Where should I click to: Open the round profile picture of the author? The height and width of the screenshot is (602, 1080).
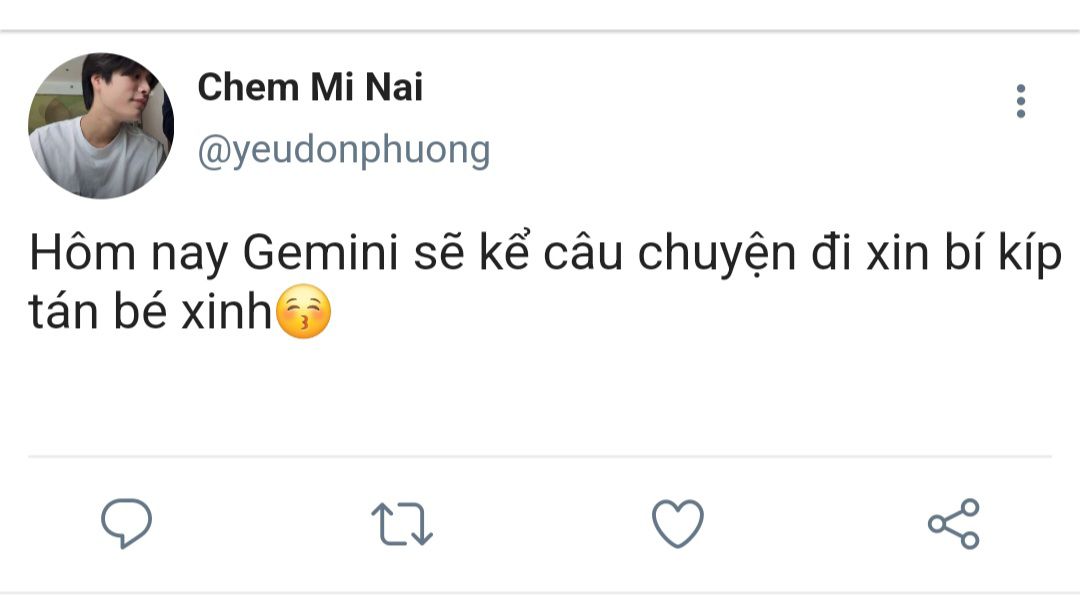(x=101, y=126)
